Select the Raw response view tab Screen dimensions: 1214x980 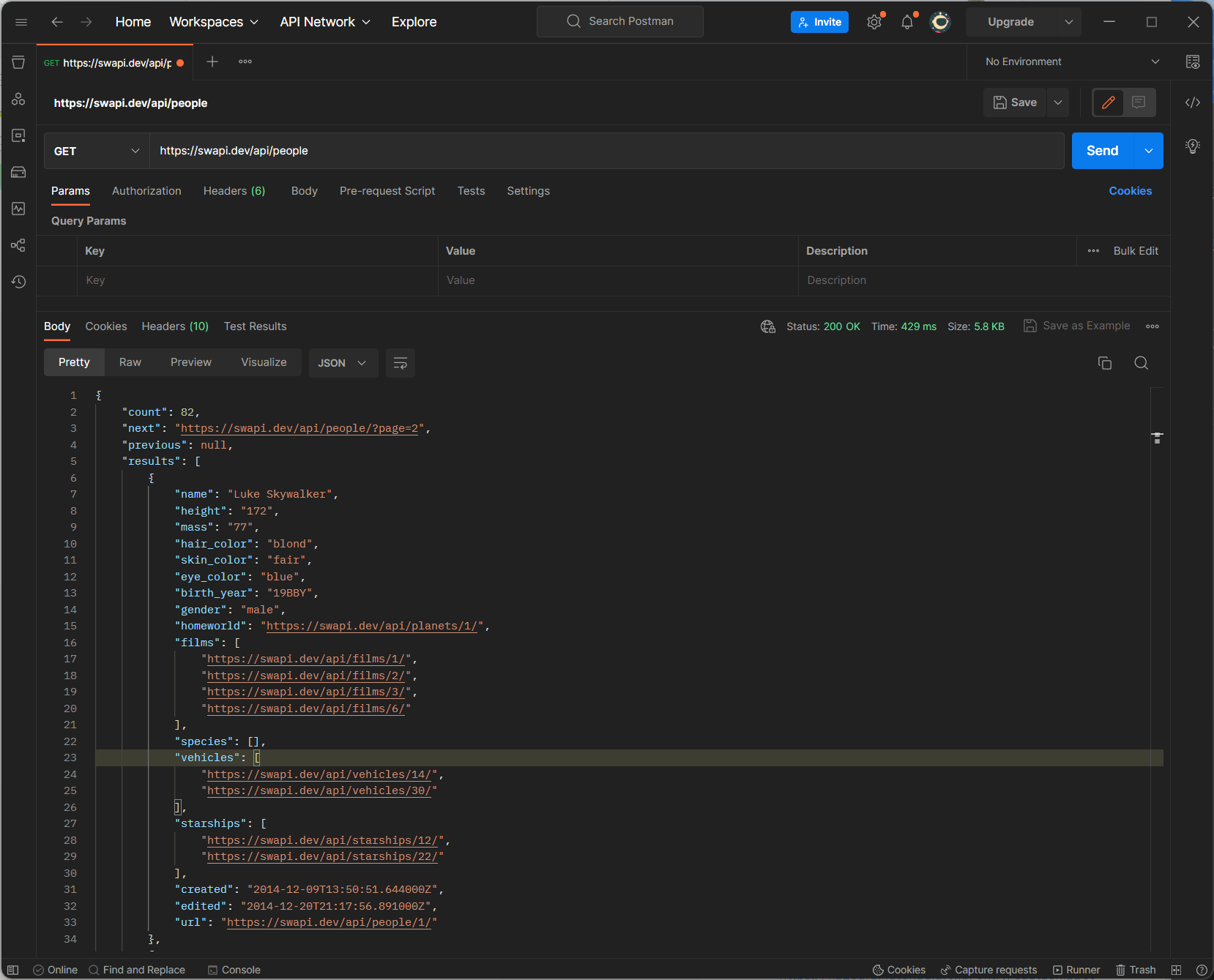[x=130, y=362]
